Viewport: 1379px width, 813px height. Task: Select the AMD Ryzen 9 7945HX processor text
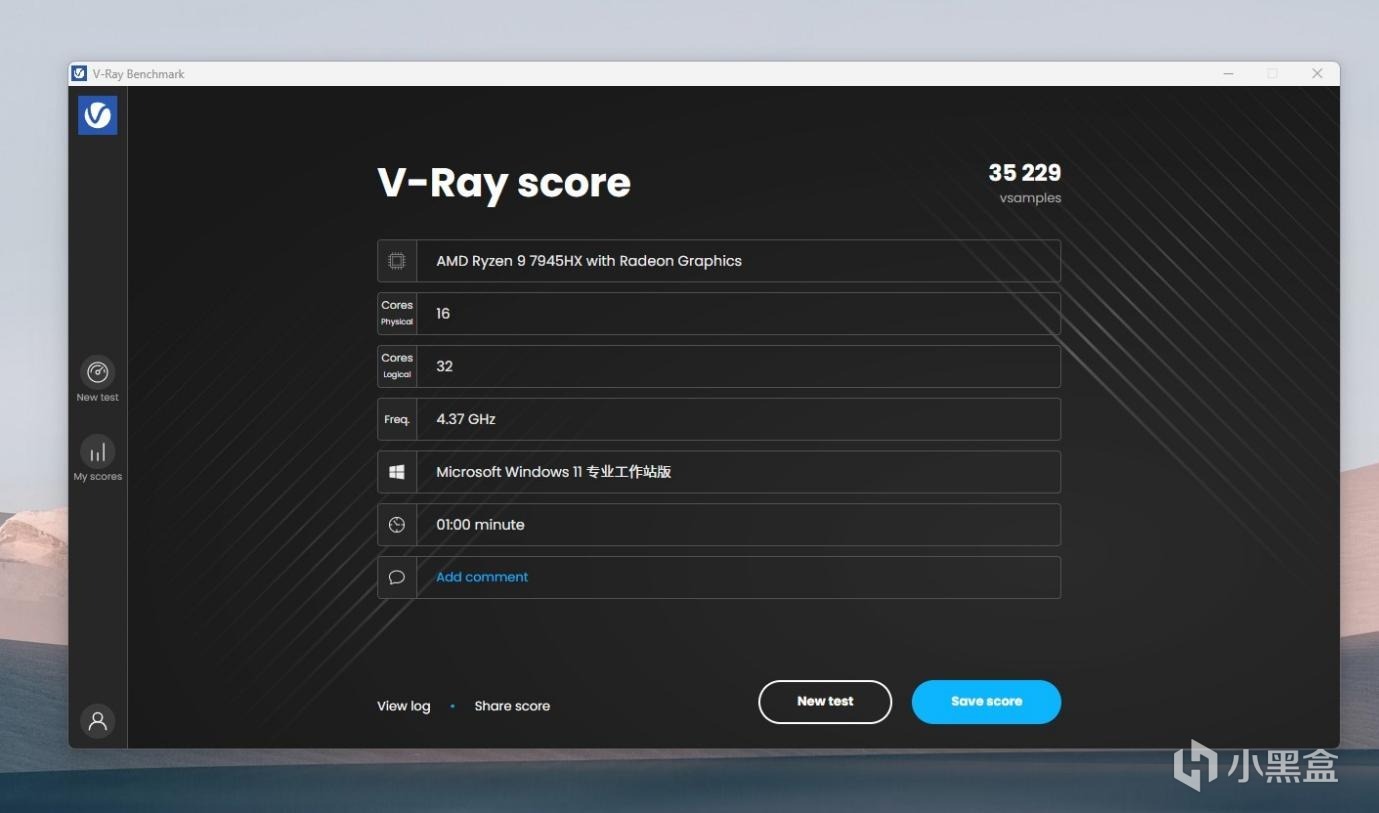tap(589, 261)
